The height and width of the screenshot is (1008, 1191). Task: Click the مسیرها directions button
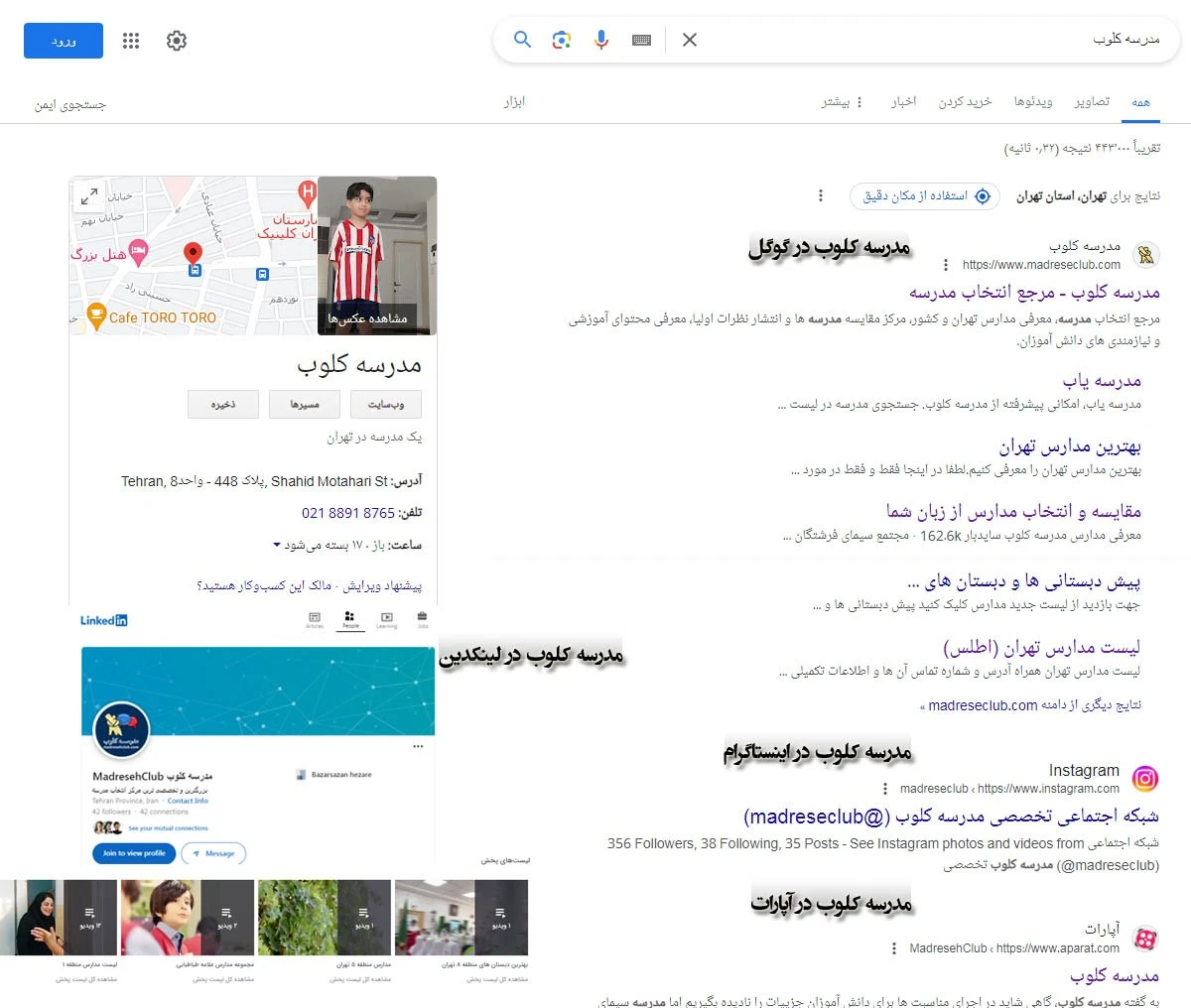pyautogui.click(x=305, y=404)
